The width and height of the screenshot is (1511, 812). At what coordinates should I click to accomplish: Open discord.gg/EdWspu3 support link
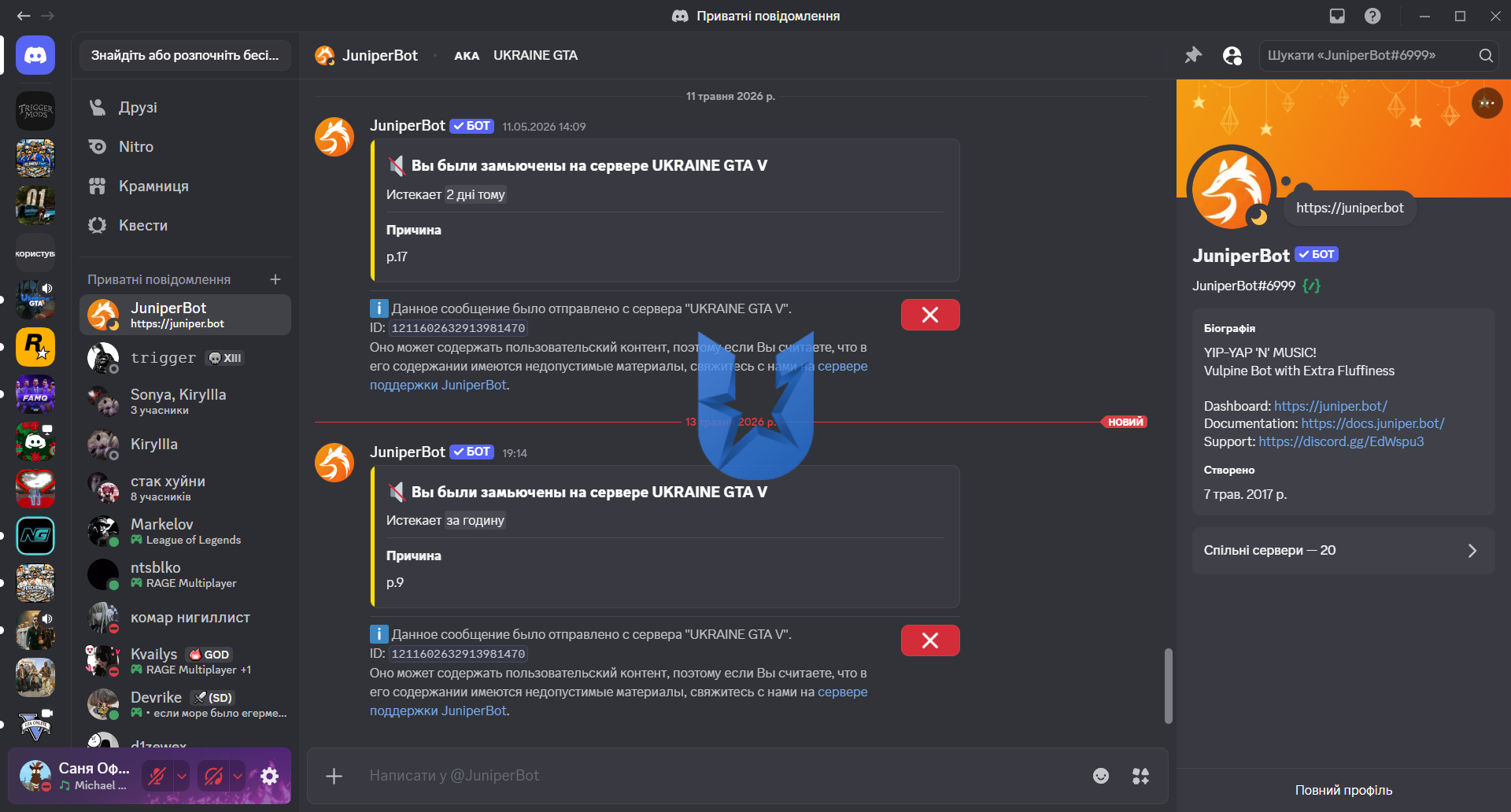1341,441
